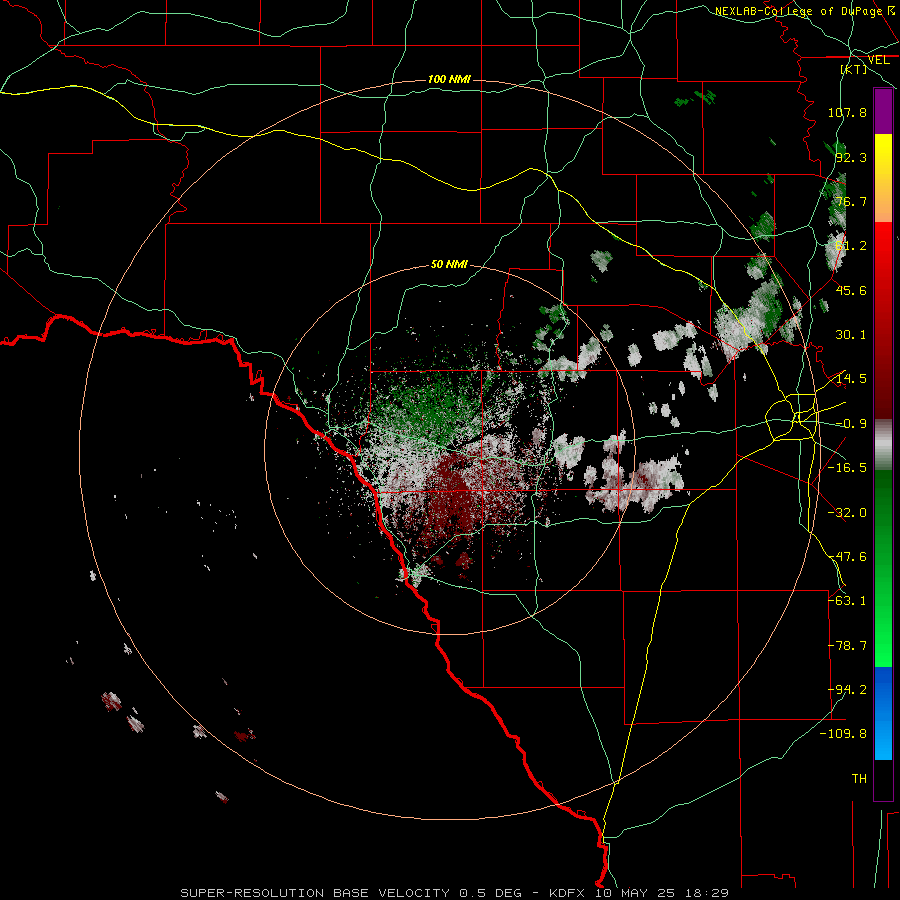
Task: Click the blue segment of the color bar
Action: click(883, 713)
